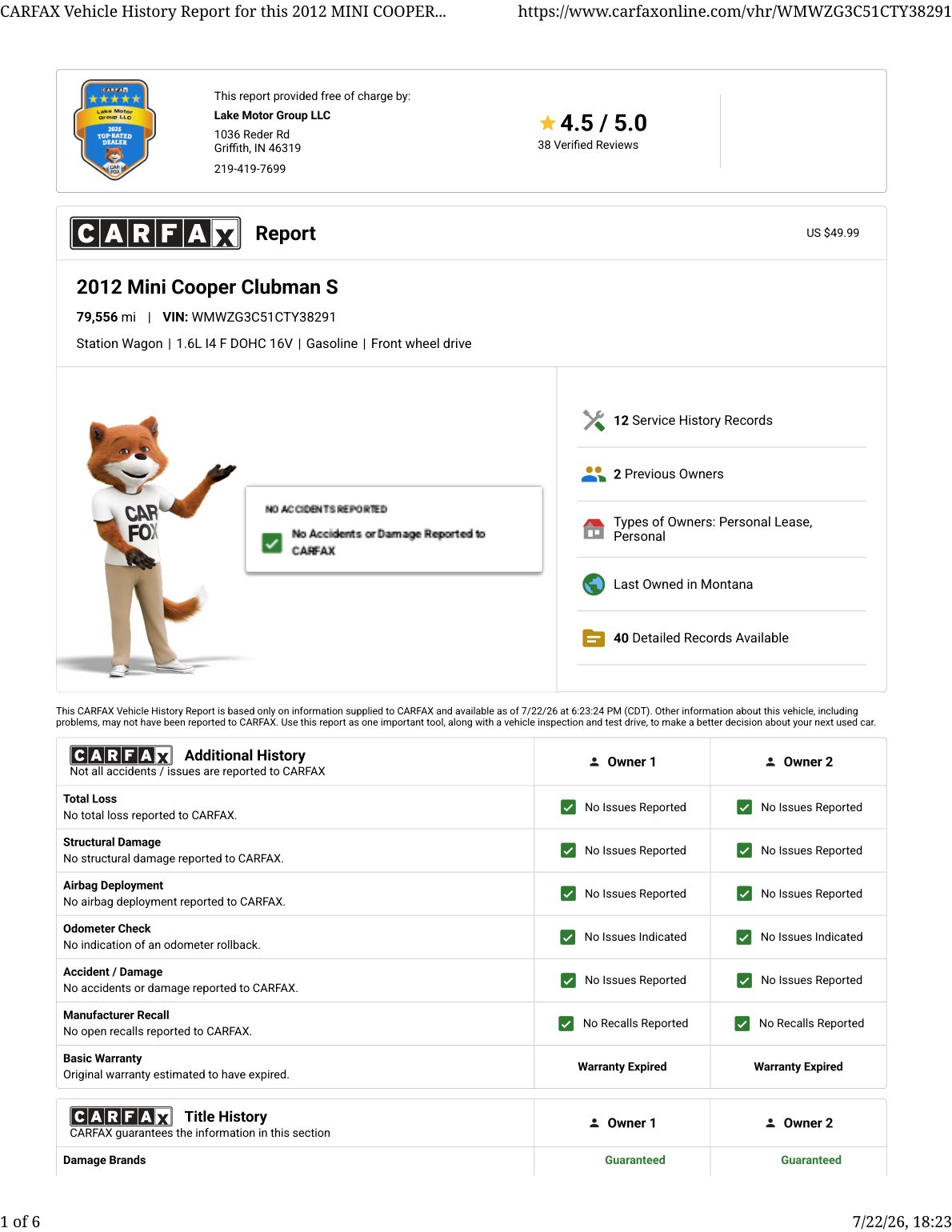Viewport: 952px width, 1232px height.
Task: Click Owner 1 Manufacturer Recall checkmark
Action: click(x=566, y=1023)
